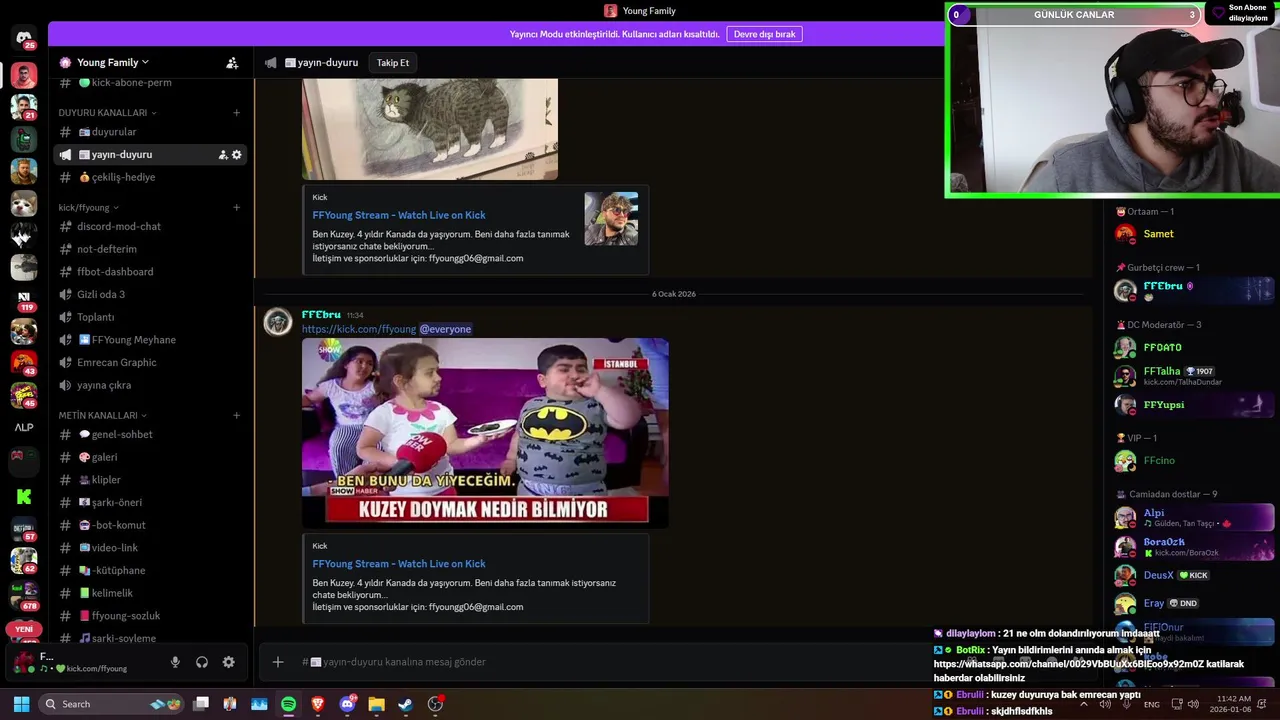Click the Devre dışı bırak button

(x=765, y=34)
